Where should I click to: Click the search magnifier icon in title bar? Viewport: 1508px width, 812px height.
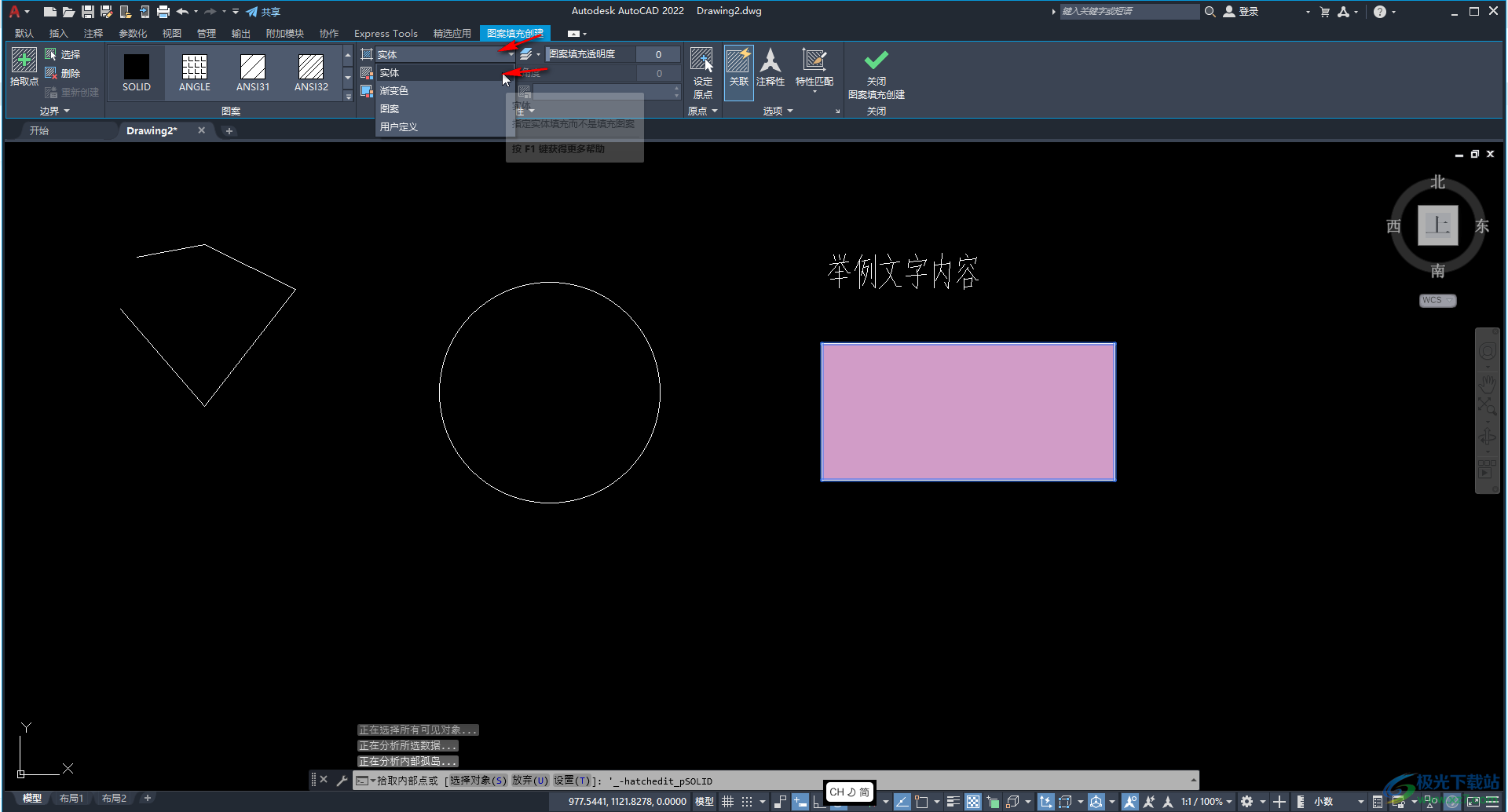click(x=1210, y=12)
